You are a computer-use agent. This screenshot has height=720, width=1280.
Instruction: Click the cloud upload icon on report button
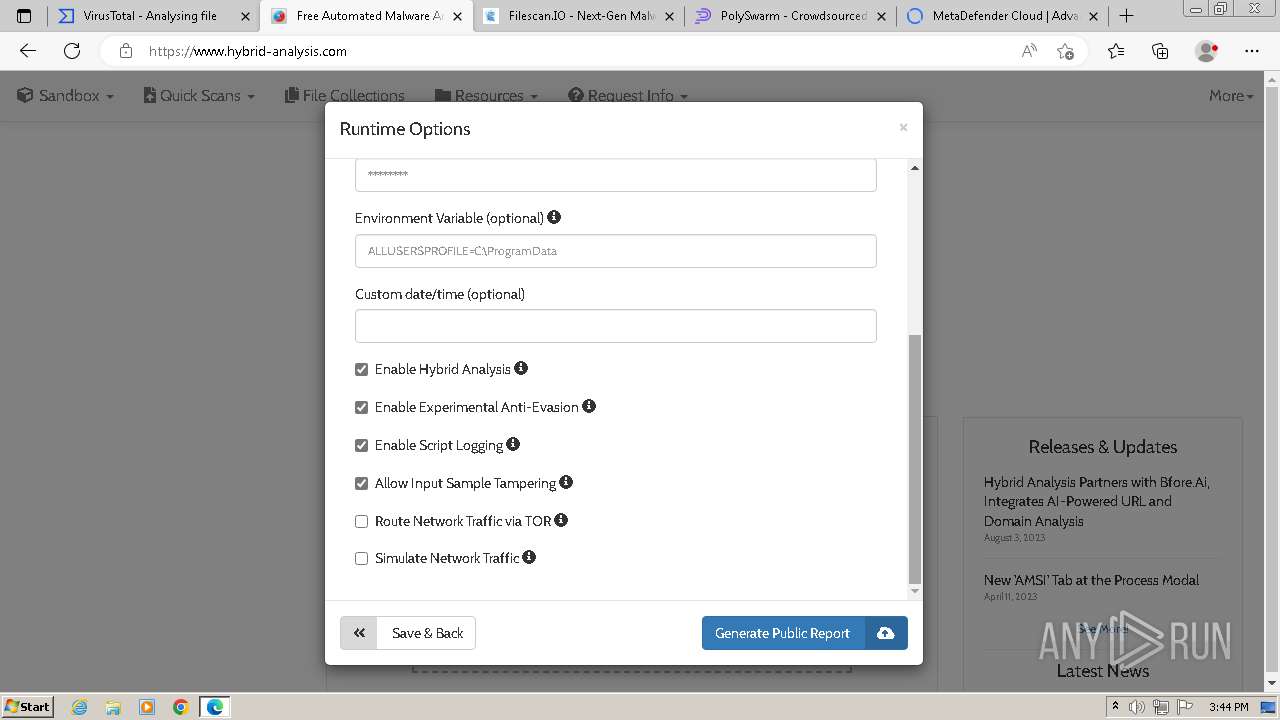886,633
